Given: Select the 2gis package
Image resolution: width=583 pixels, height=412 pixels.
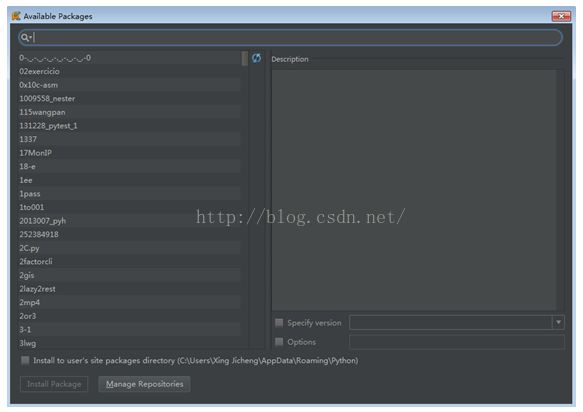Looking at the screenshot, I should [x=129, y=275].
